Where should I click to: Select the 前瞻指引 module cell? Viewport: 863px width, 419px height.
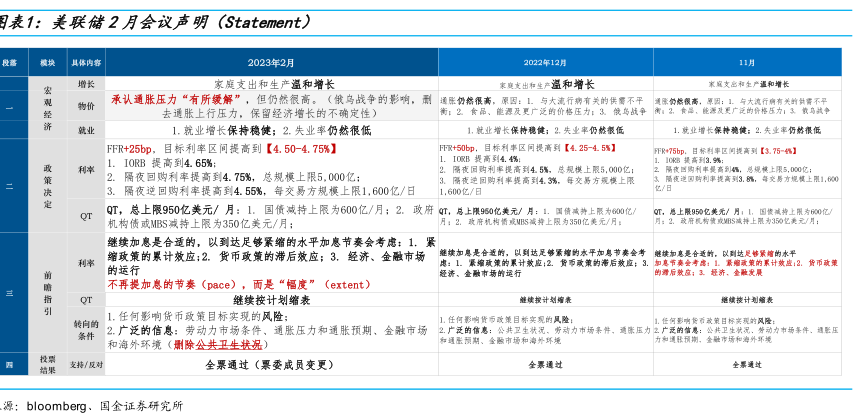tap(47, 293)
